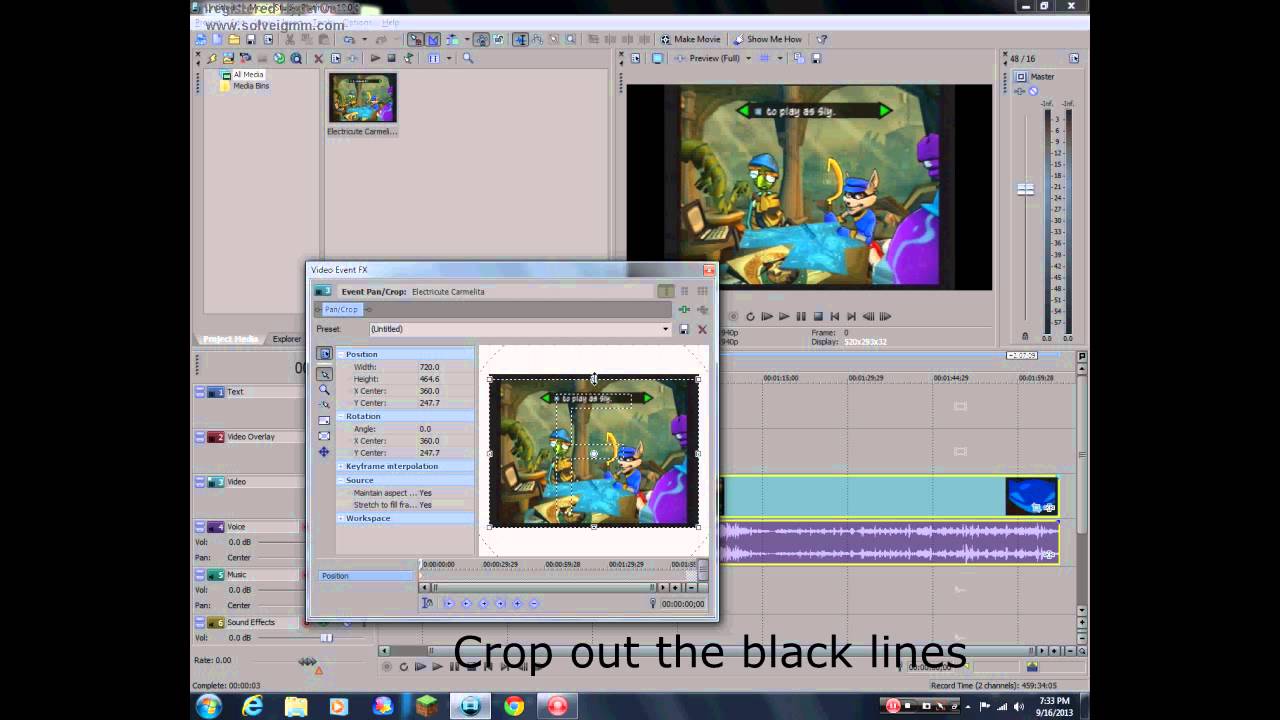Toggle loop playback in preview transport
Image resolution: width=1280 pixels, height=720 pixels.
click(x=750, y=317)
